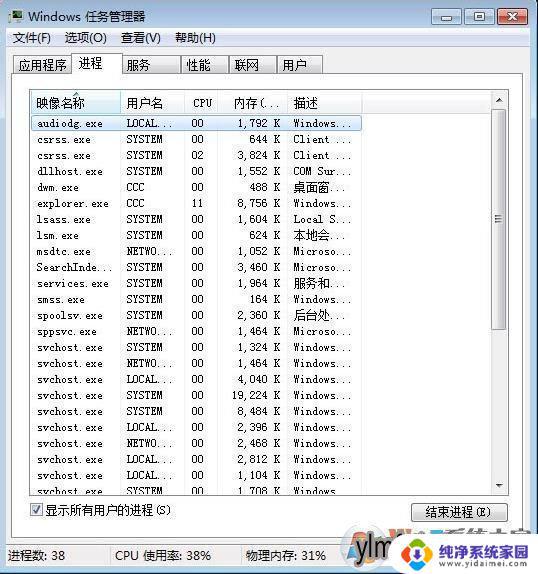
Task: Click the 桌面窗... description cell
Action: (x=319, y=187)
